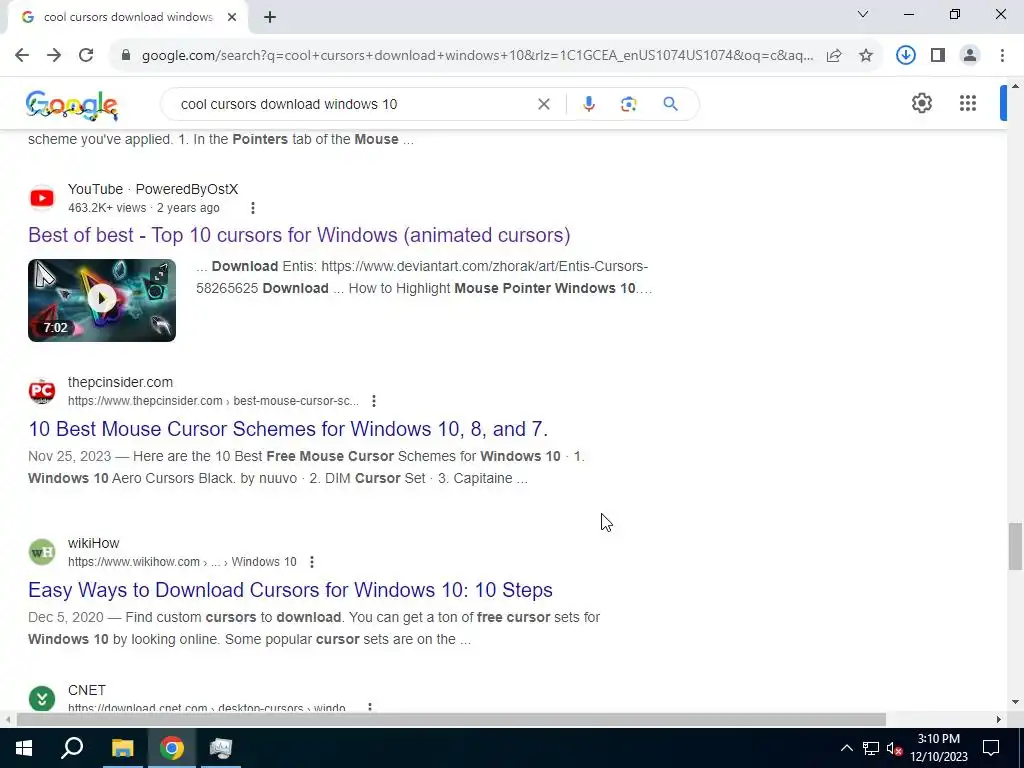
Task: Click the thepcinsider.com favicon
Action: tap(42, 391)
